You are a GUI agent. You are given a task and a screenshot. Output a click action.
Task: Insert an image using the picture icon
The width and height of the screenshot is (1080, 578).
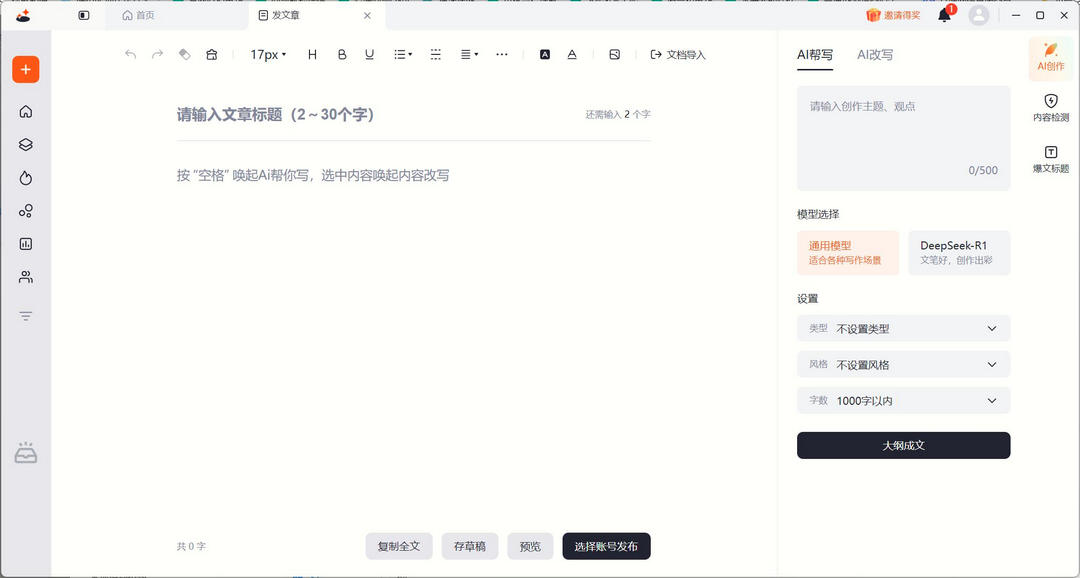tap(614, 54)
